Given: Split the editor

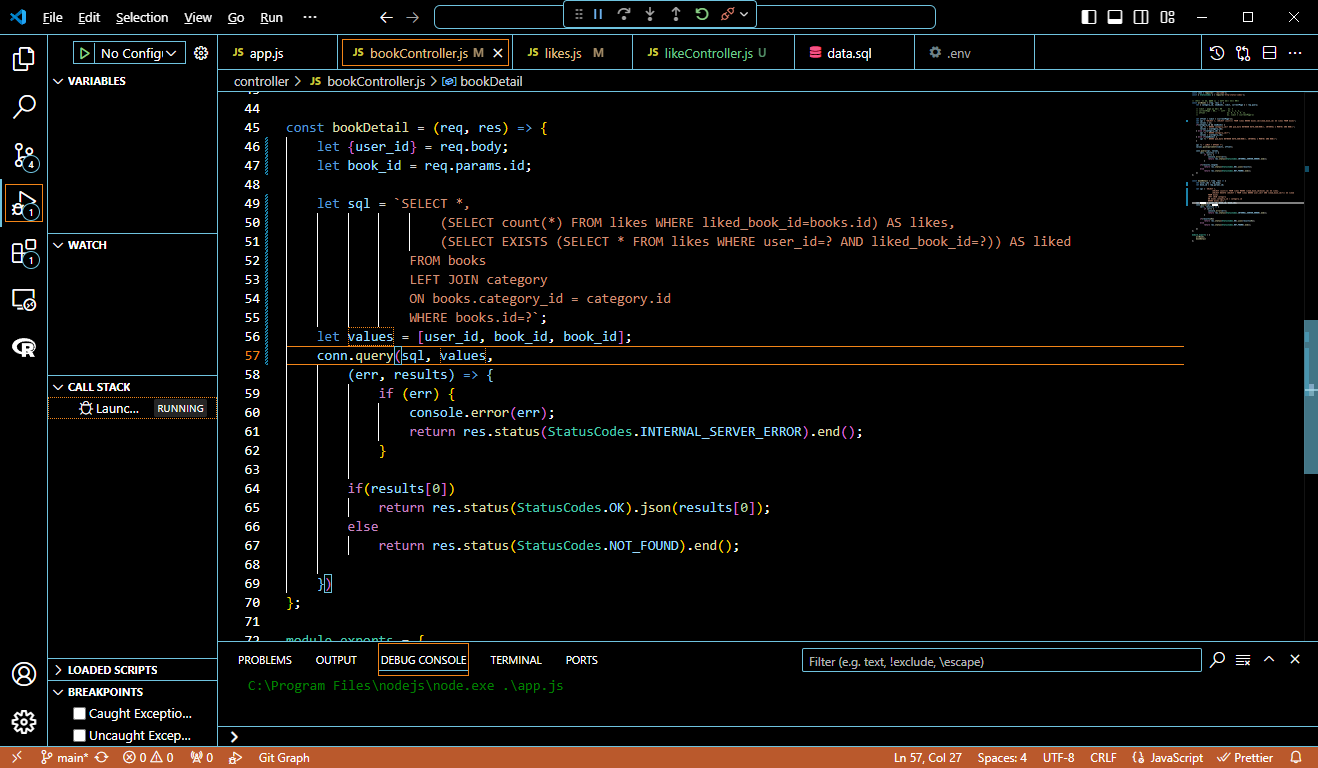Looking at the screenshot, I should point(1269,53).
